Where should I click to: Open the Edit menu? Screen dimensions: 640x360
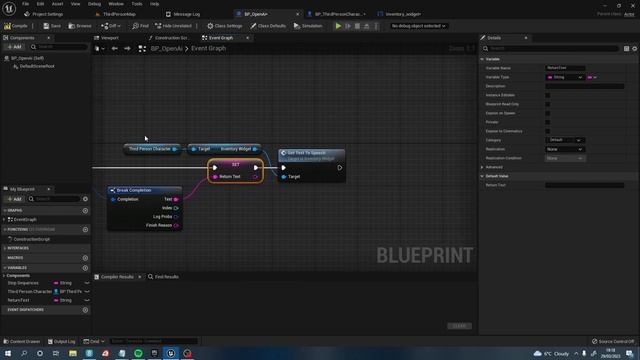[x=40, y=4]
